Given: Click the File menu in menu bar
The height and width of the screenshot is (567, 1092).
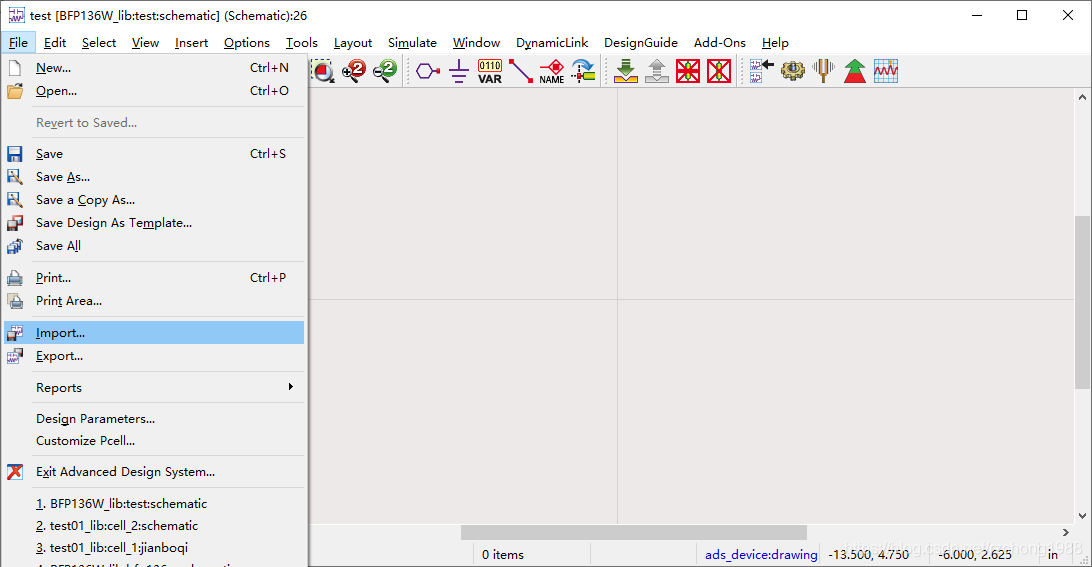Looking at the screenshot, I should pyautogui.click(x=18, y=43).
